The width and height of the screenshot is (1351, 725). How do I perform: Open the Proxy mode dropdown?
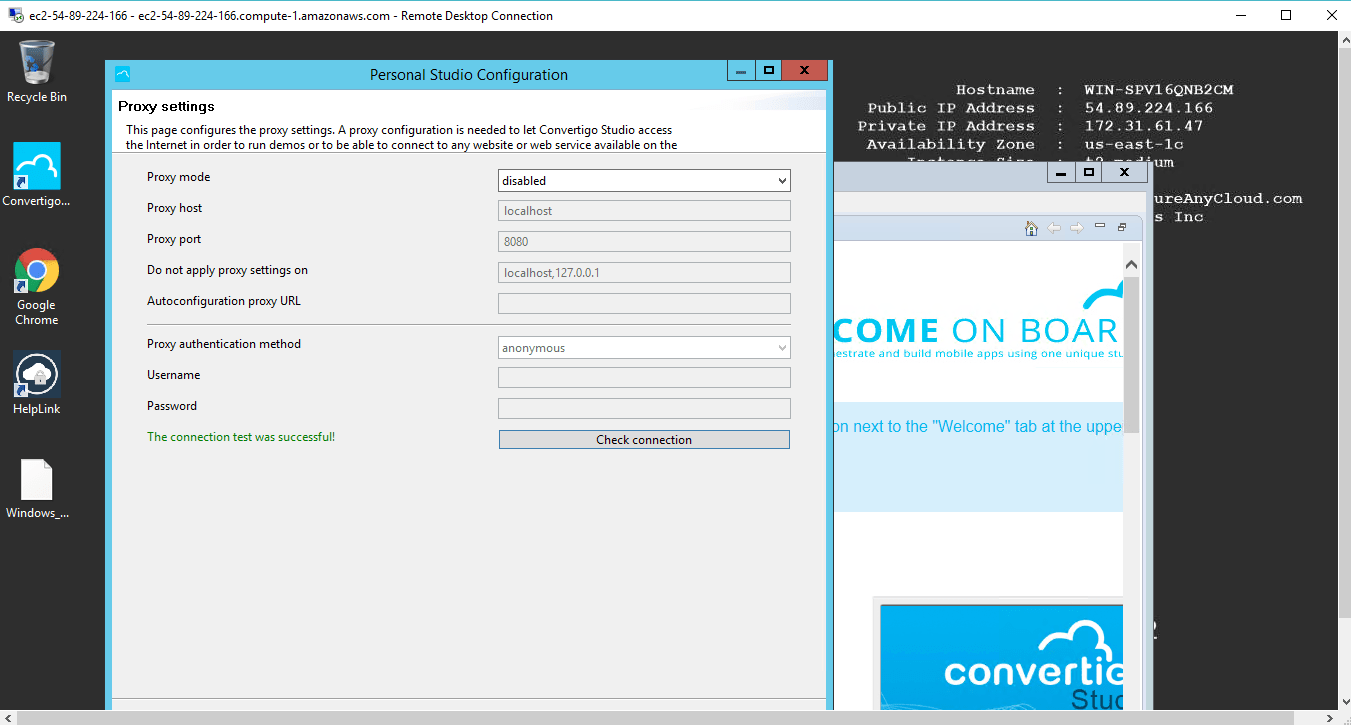point(783,180)
